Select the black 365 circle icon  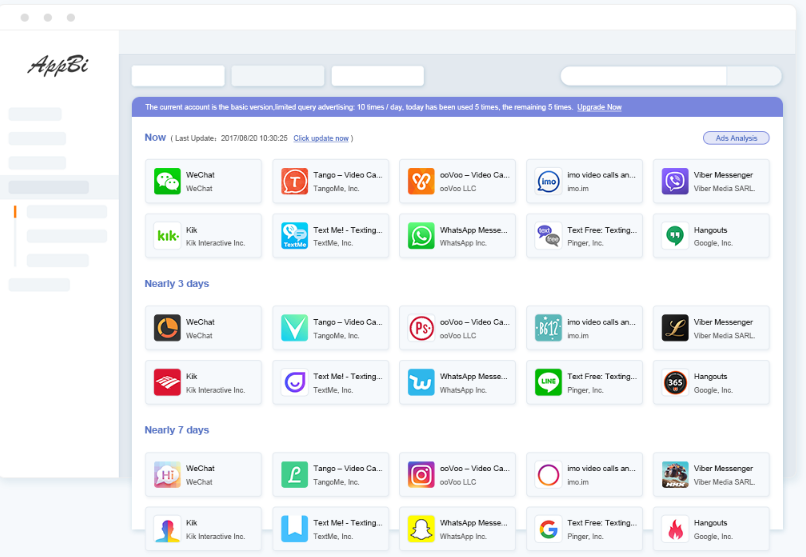pos(675,382)
